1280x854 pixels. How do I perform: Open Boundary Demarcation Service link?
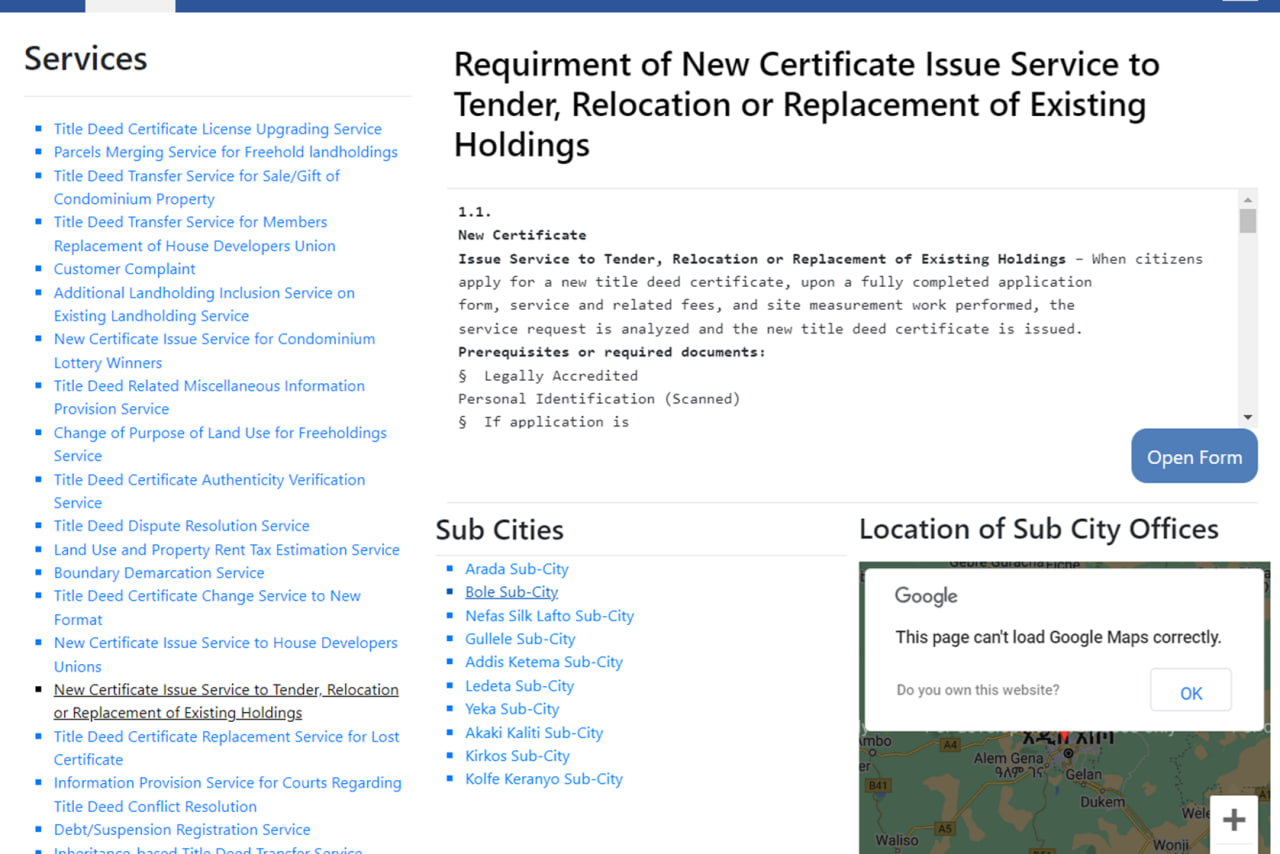(159, 573)
